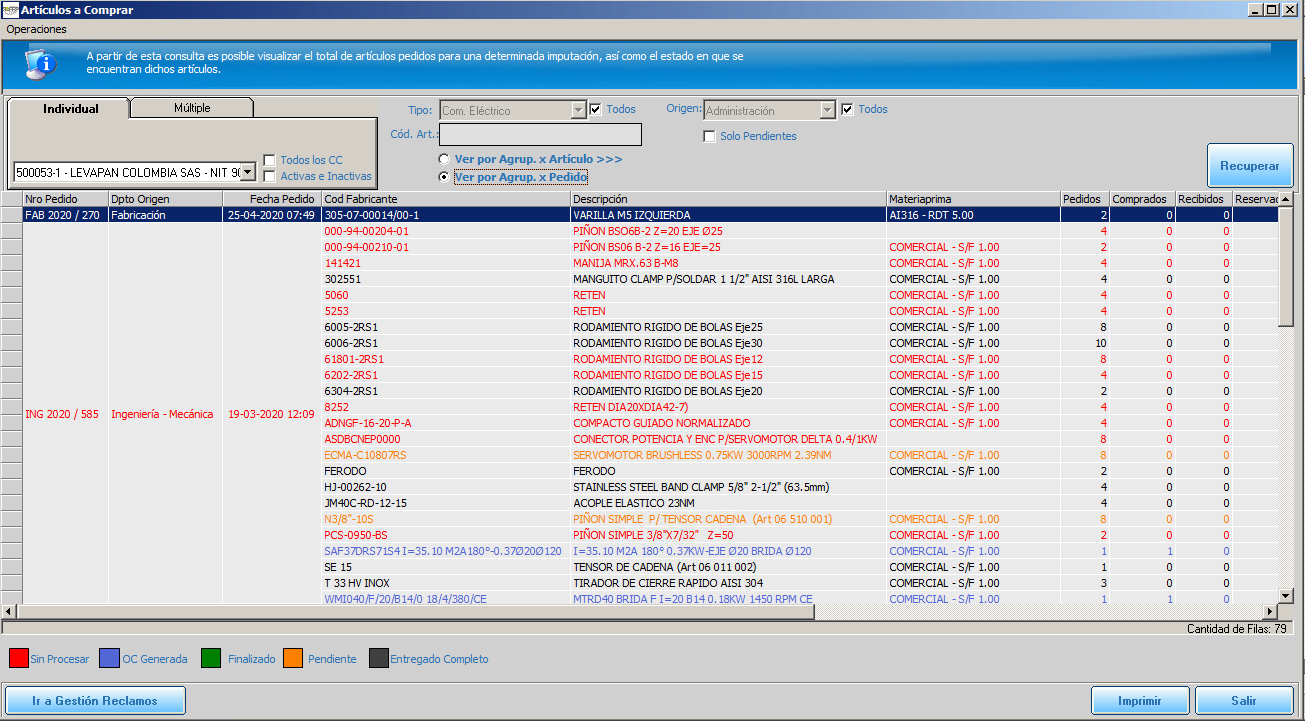Select Ver por Agrup. x Artículo radio

point(445,159)
